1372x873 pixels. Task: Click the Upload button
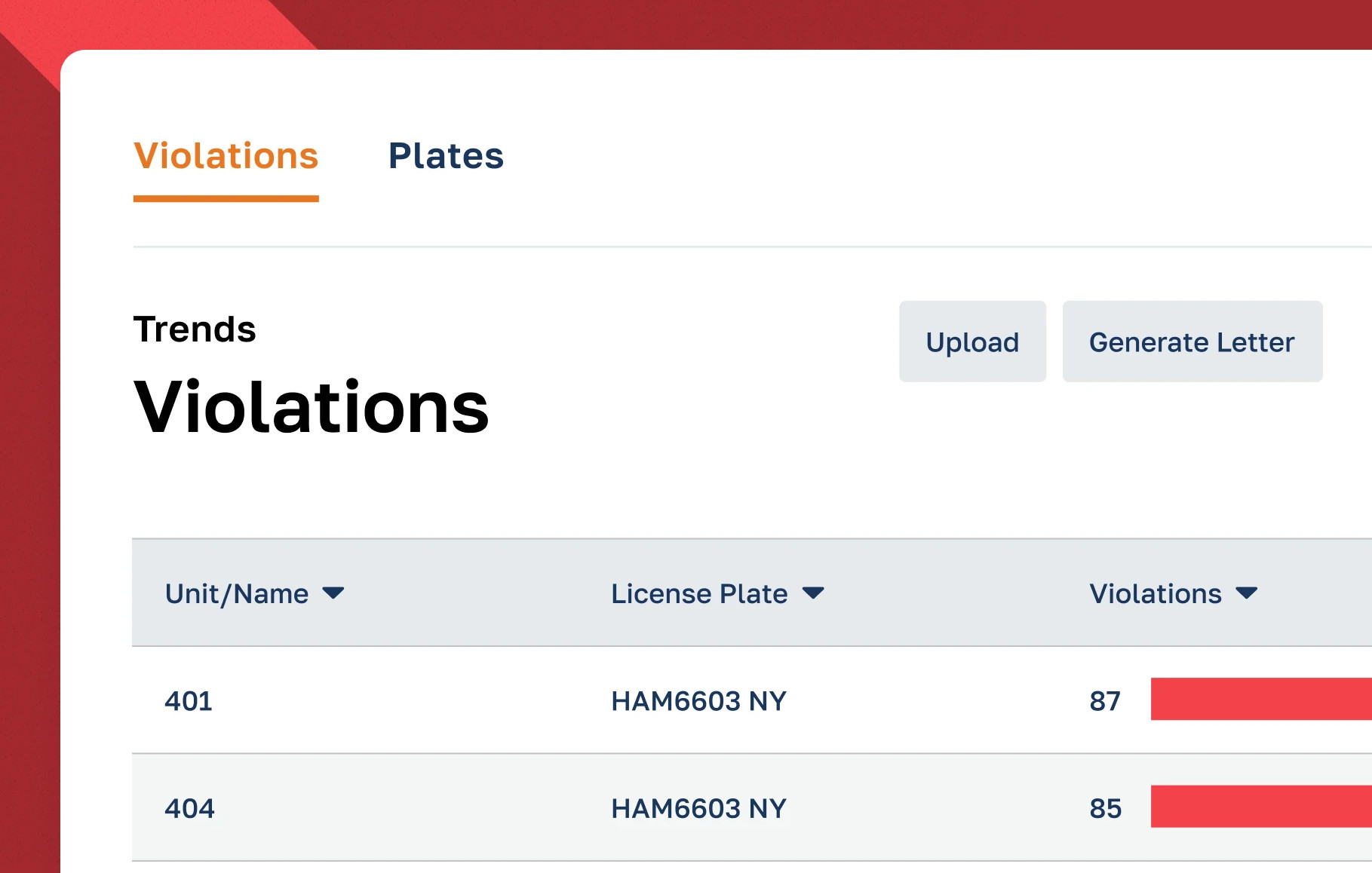[x=971, y=342]
